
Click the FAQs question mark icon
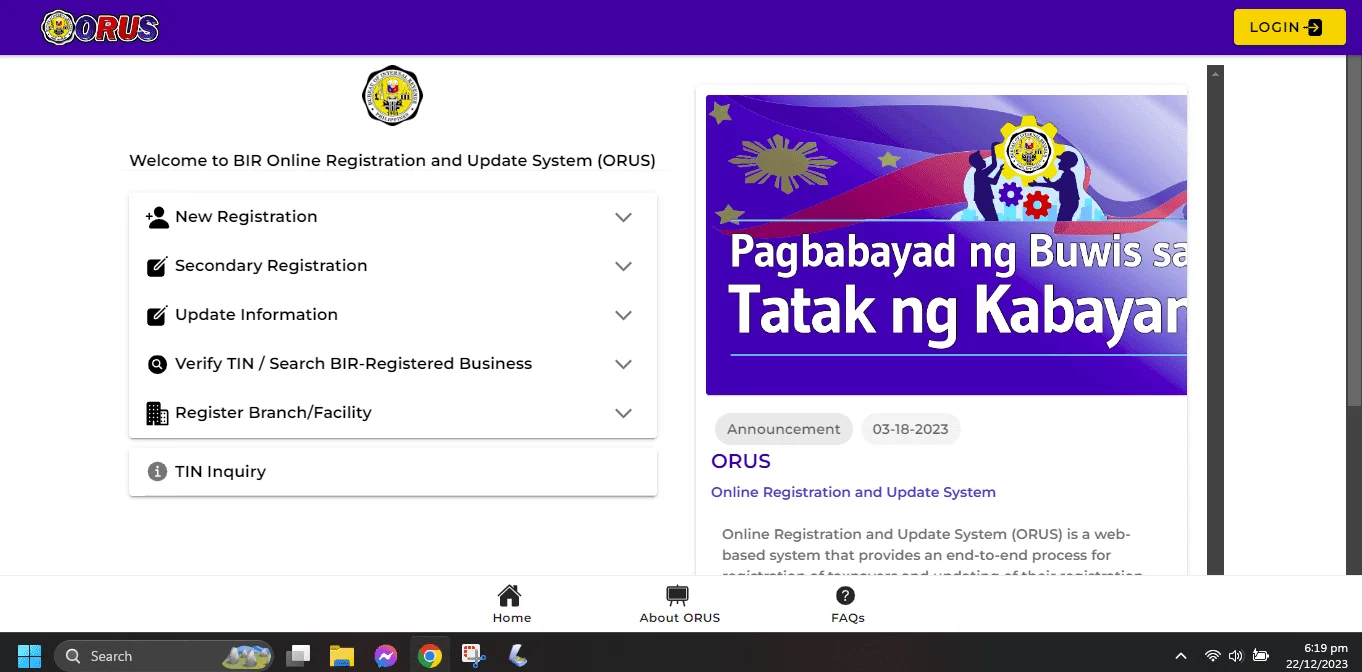coord(845,596)
